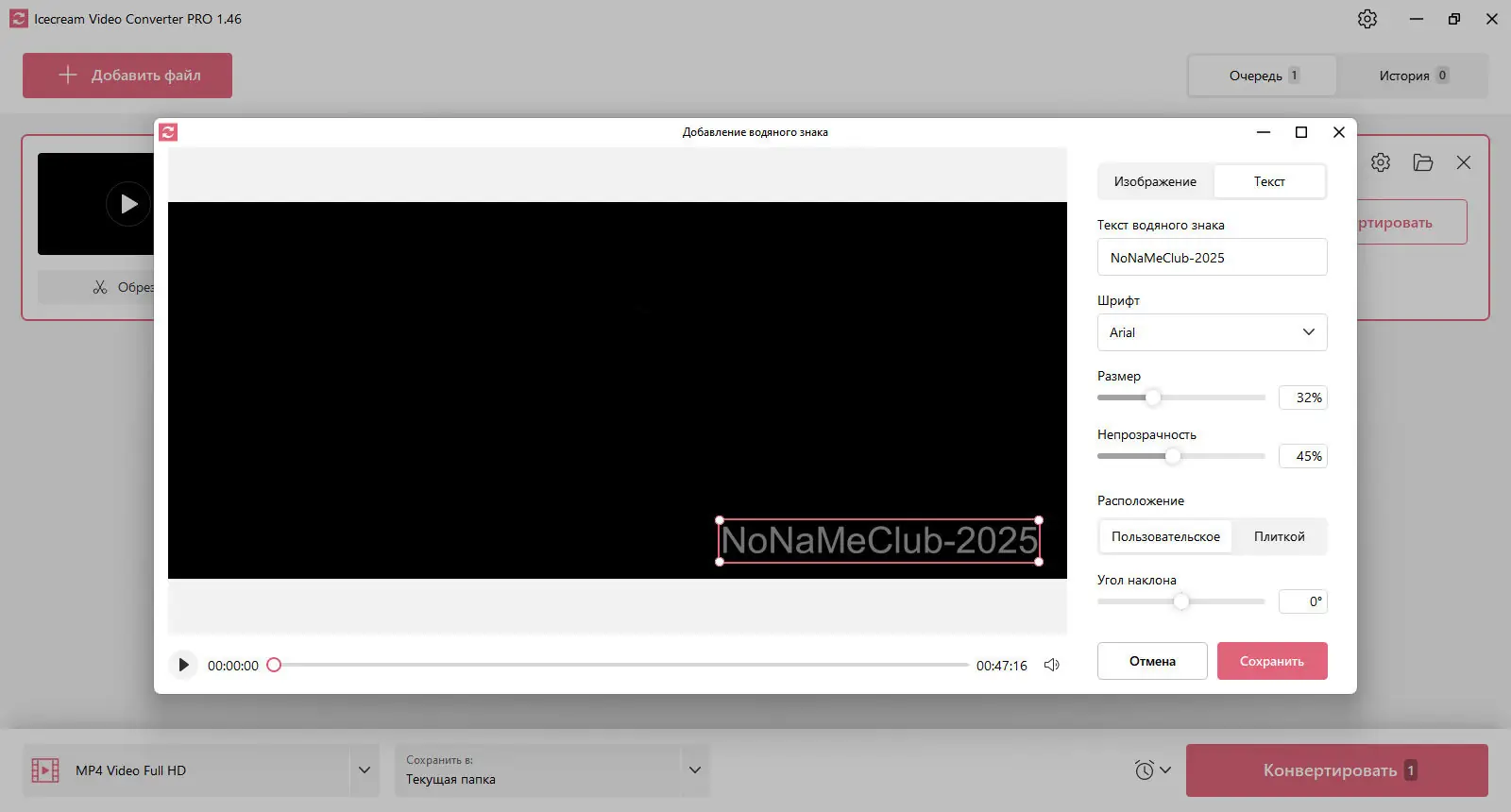Select the Текст tab
The image size is (1511, 812).
[x=1269, y=181]
